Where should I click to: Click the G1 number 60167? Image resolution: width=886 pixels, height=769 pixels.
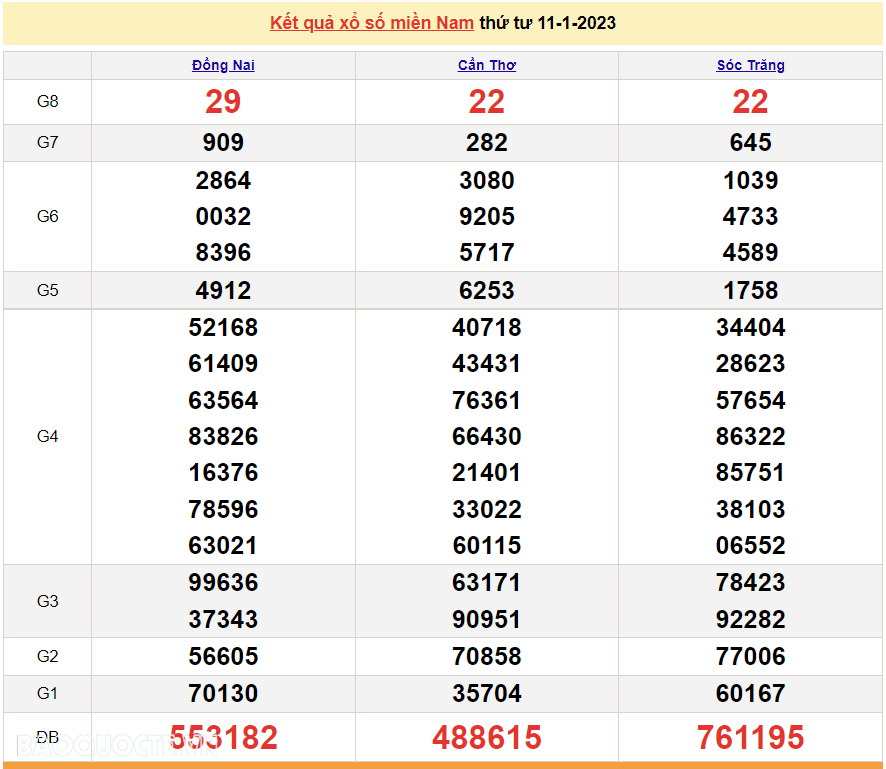(750, 694)
